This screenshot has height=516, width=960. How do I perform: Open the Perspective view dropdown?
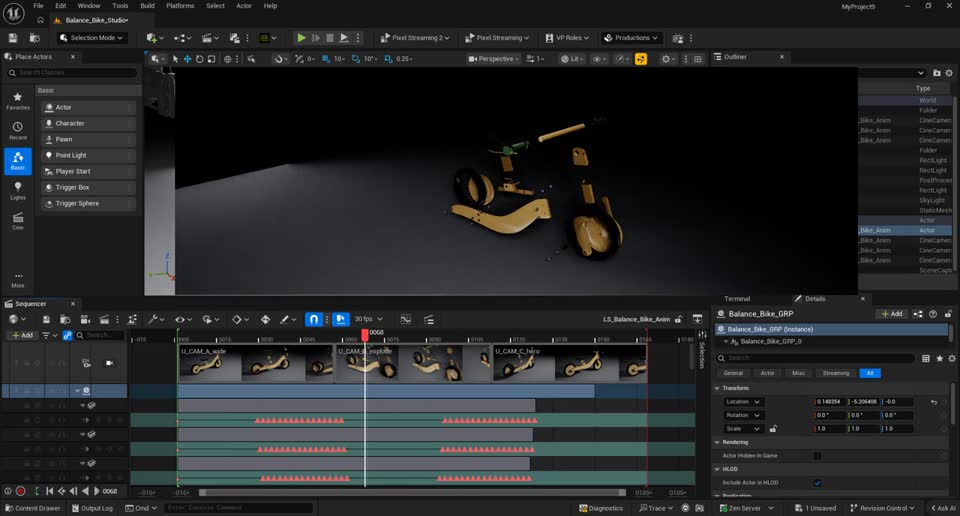[x=493, y=59]
